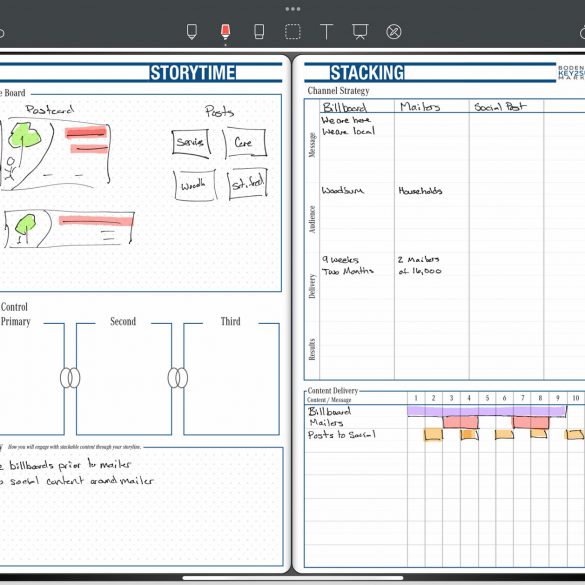Open the presentation board tool
585x585 pixels.
[x=360, y=32]
